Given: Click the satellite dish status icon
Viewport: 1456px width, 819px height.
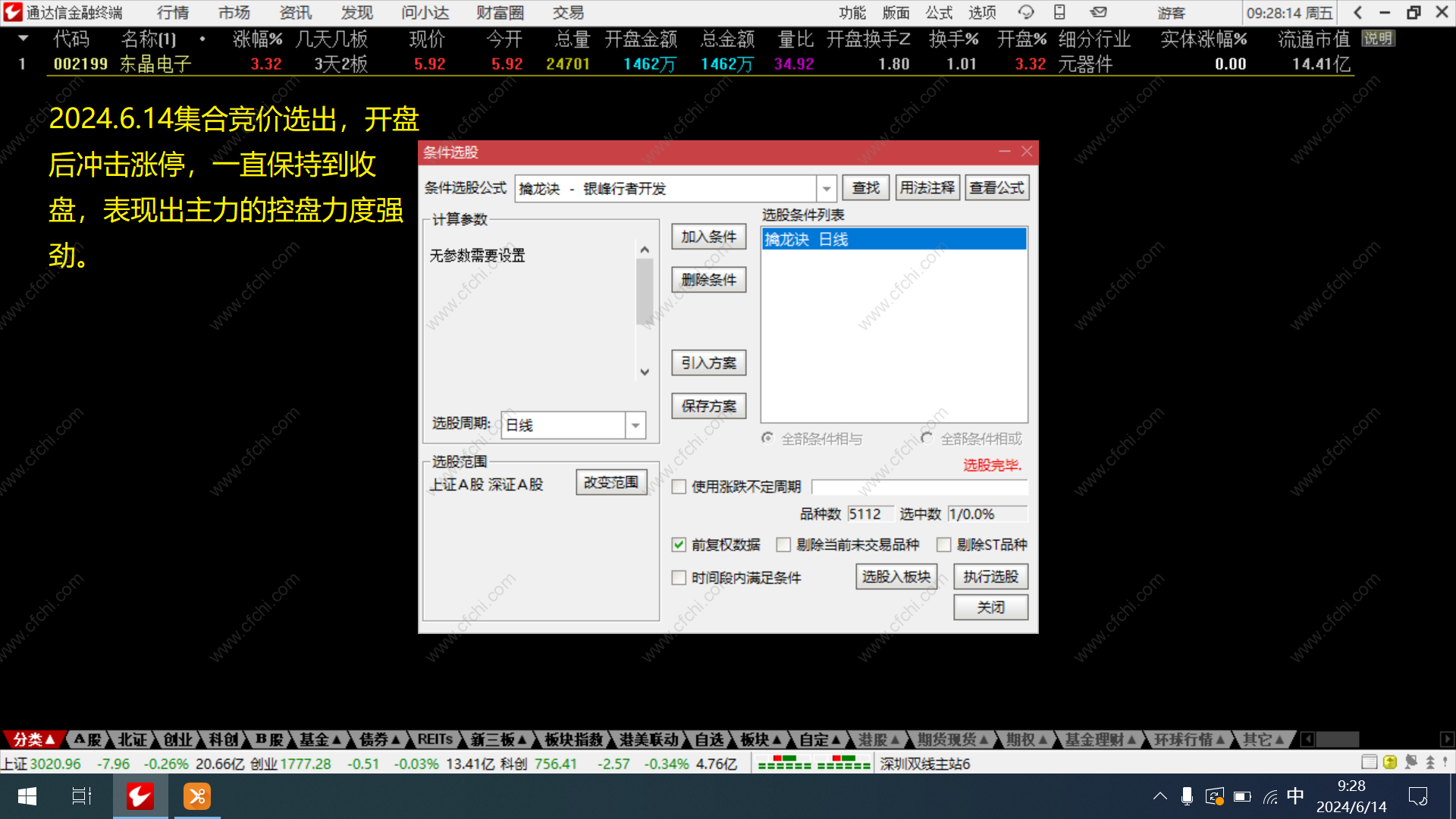Looking at the screenshot, I should [x=1410, y=762].
